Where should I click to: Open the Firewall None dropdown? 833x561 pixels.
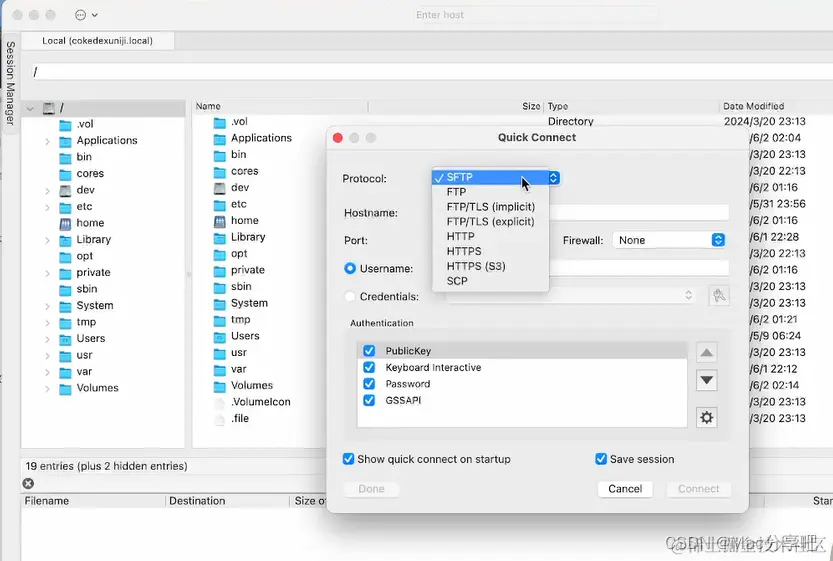pos(669,240)
